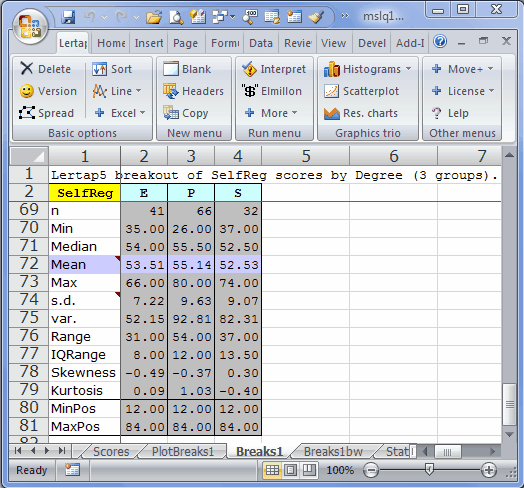Go to the last sheet tab arrow
The width and height of the screenshot is (524, 488).
(62, 451)
